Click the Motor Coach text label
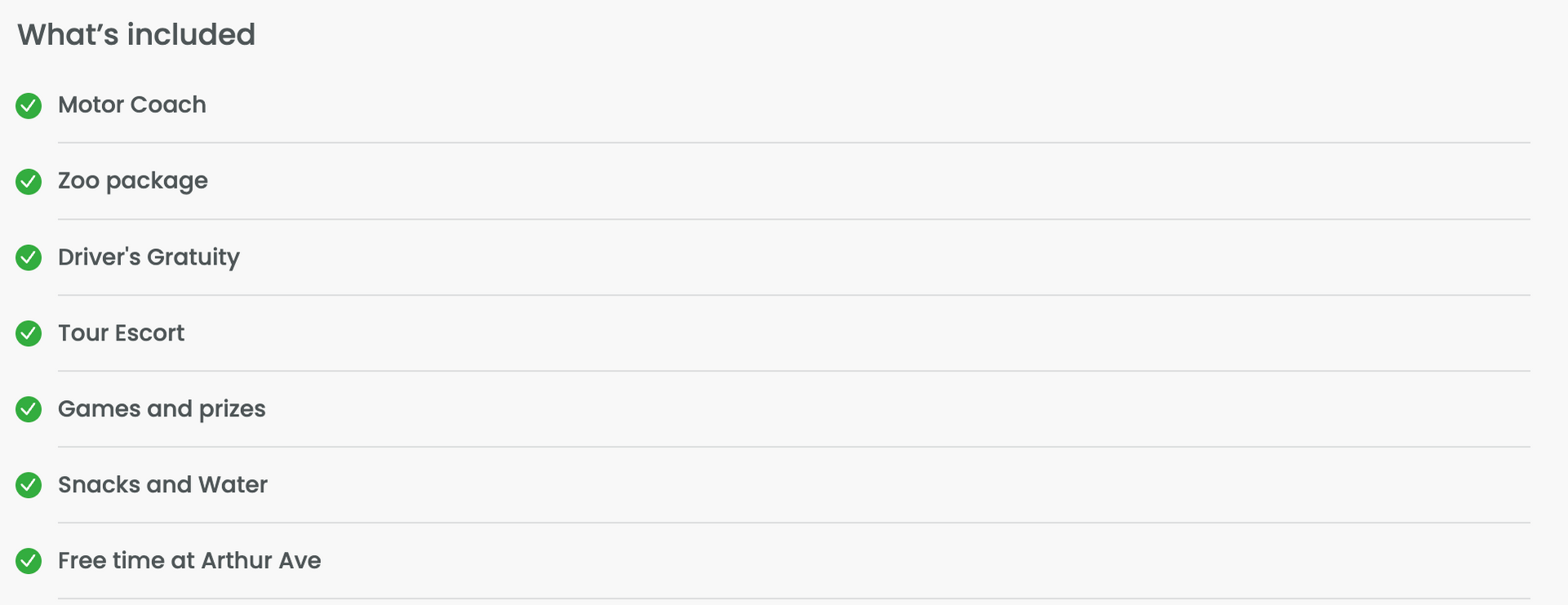 pyautogui.click(x=131, y=105)
